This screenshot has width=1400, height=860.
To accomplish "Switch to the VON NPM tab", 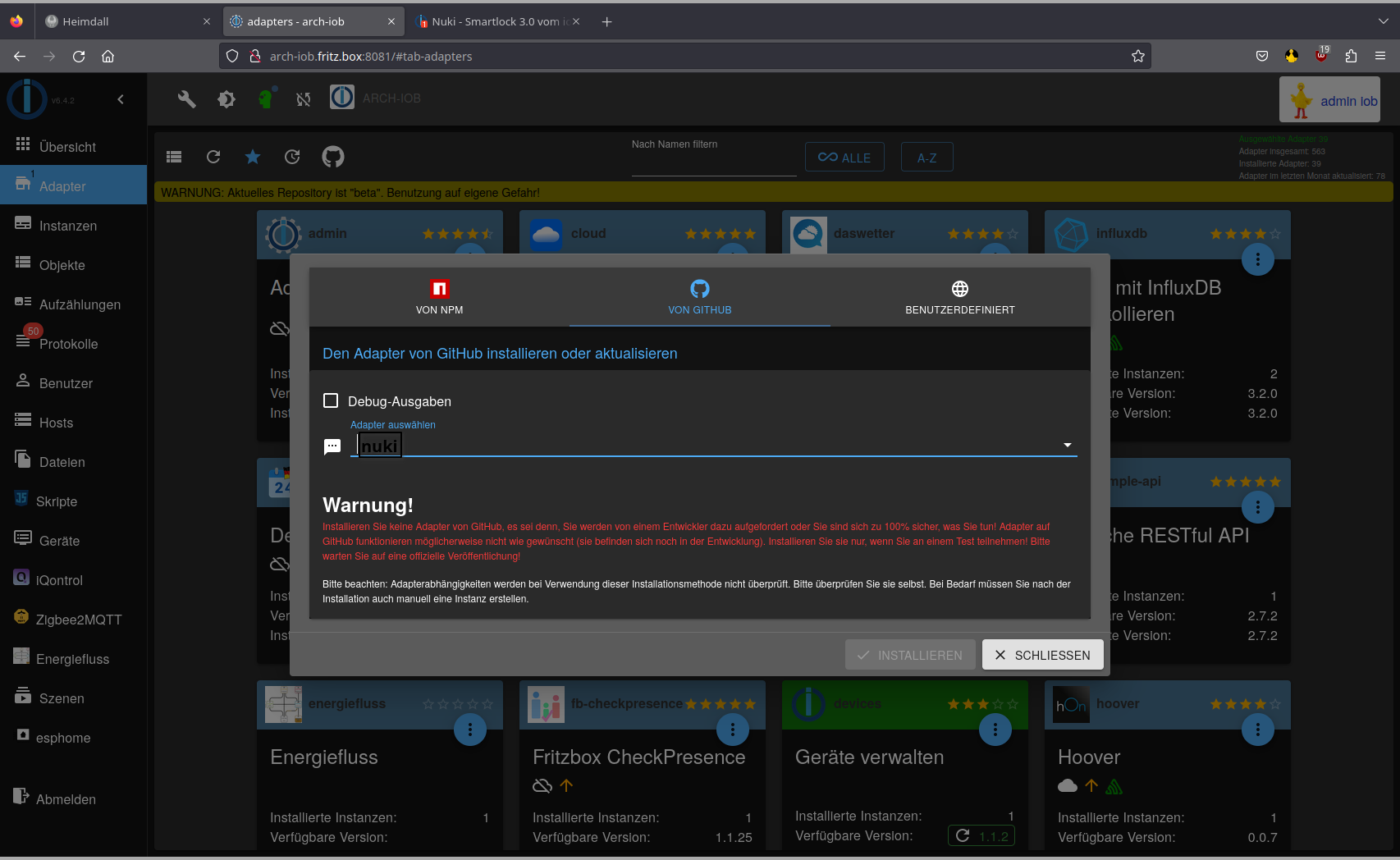I will [x=439, y=297].
